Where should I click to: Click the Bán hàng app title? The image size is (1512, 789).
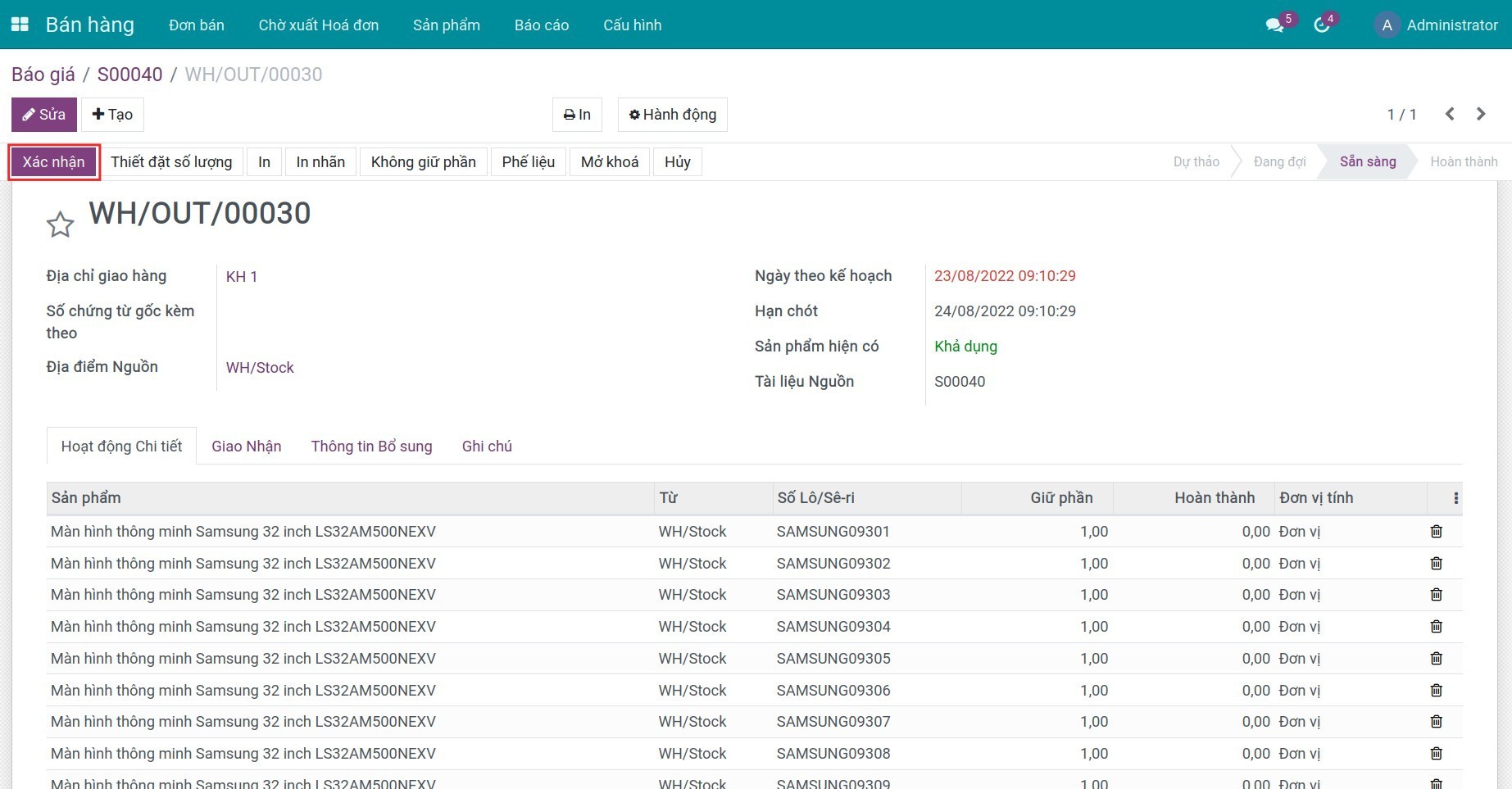pyautogui.click(x=90, y=25)
